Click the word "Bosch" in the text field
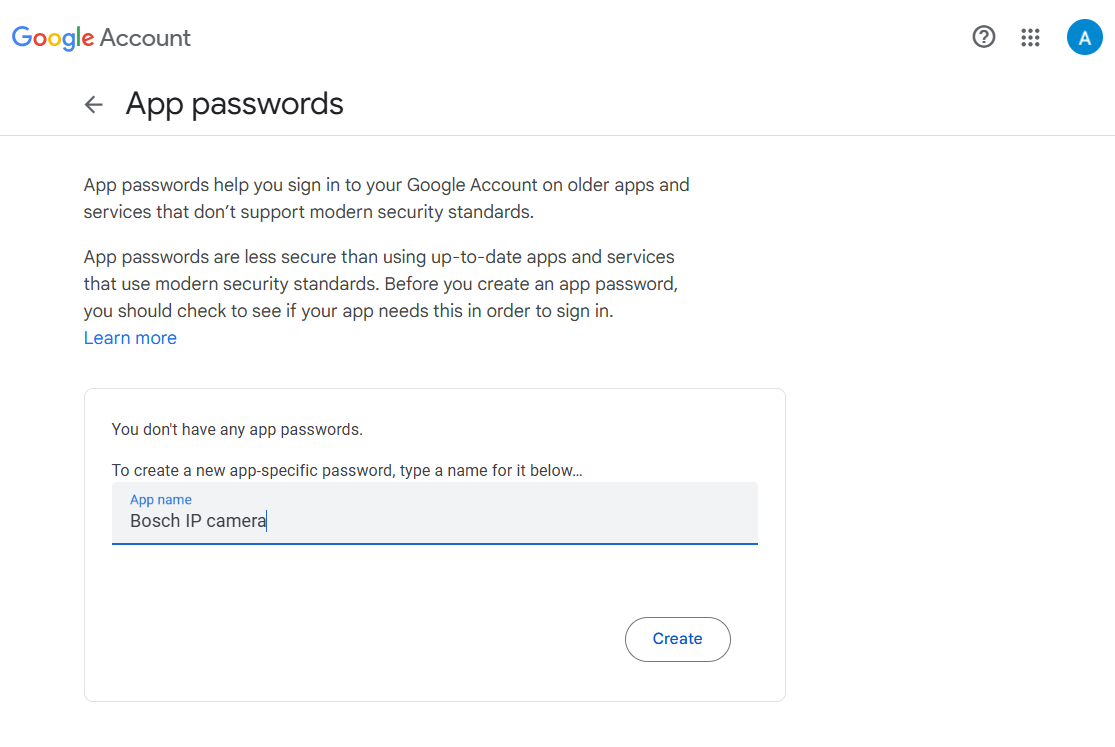1115x747 pixels. pyautogui.click(x=154, y=521)
